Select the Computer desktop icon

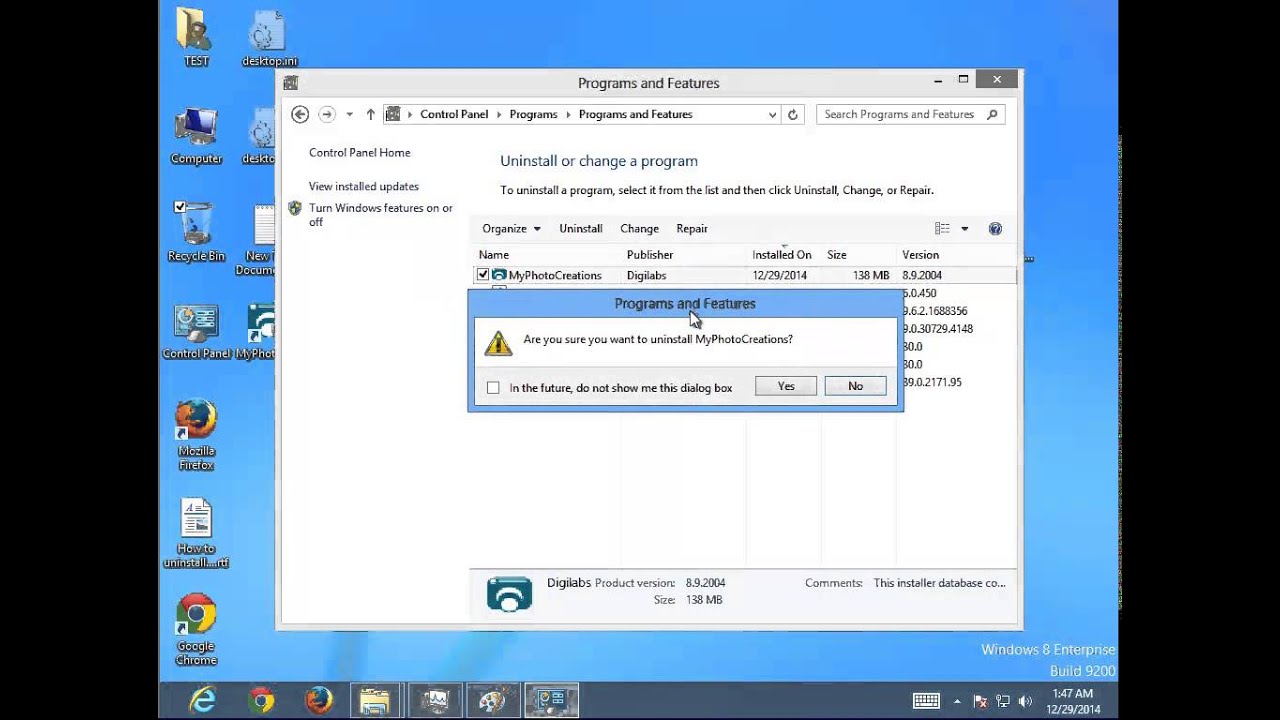coord(196,135)
